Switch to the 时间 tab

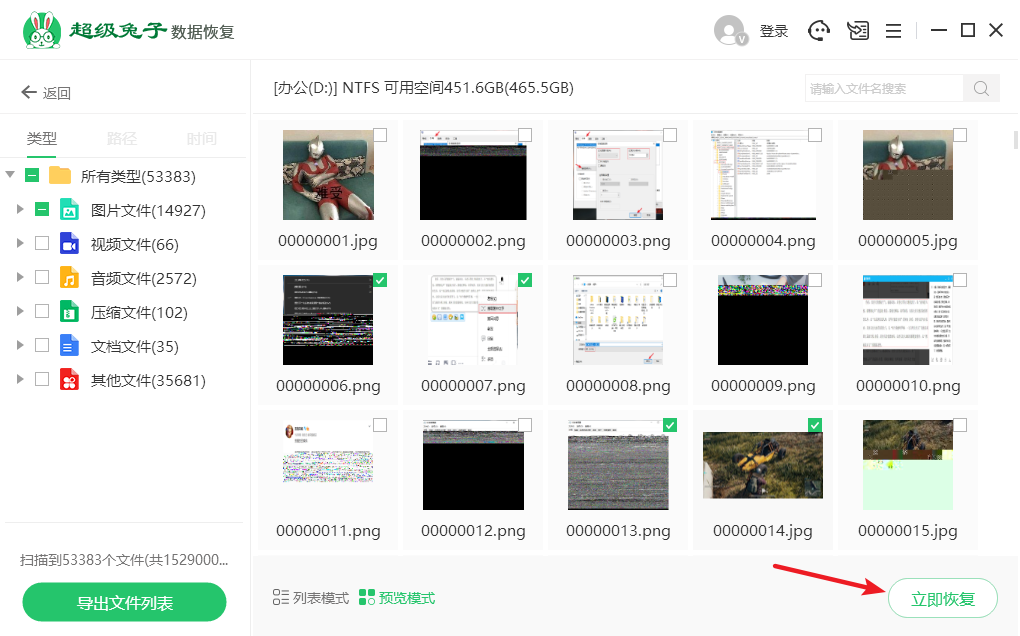(x=201, y=139)
